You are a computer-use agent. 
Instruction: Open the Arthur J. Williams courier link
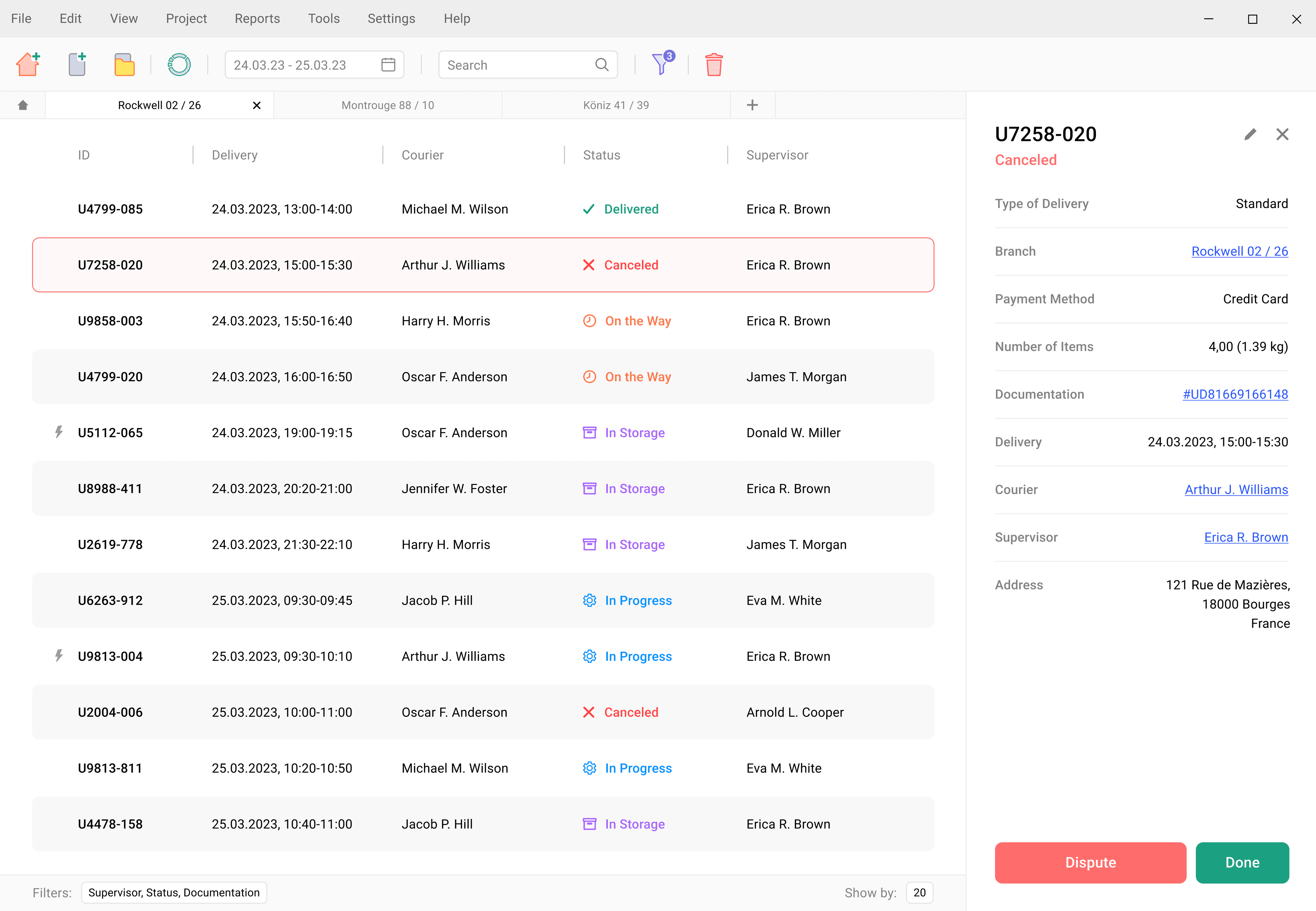[1237, 489]
